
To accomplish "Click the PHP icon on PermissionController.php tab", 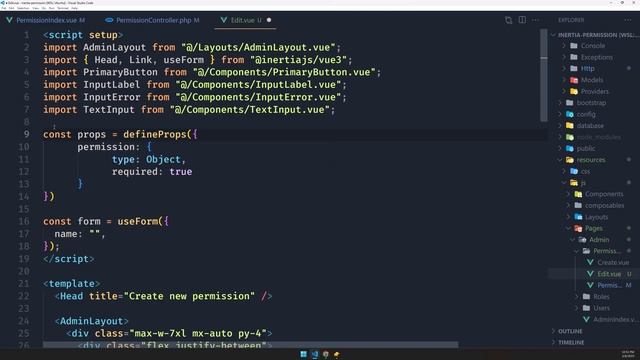I will (x=109, y=20).
